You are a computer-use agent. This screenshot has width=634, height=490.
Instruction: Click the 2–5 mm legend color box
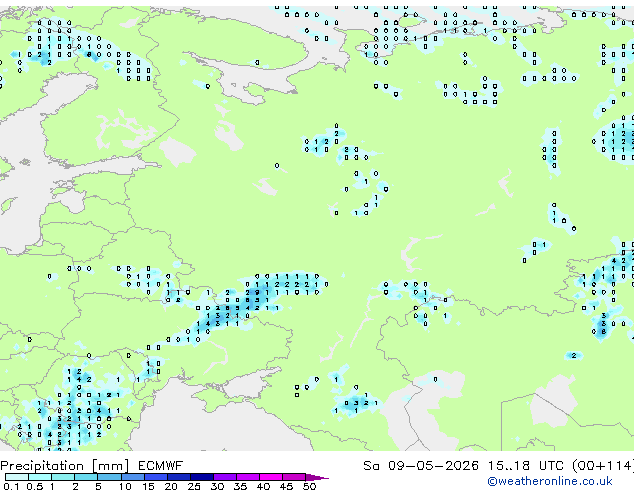[86, 477]
